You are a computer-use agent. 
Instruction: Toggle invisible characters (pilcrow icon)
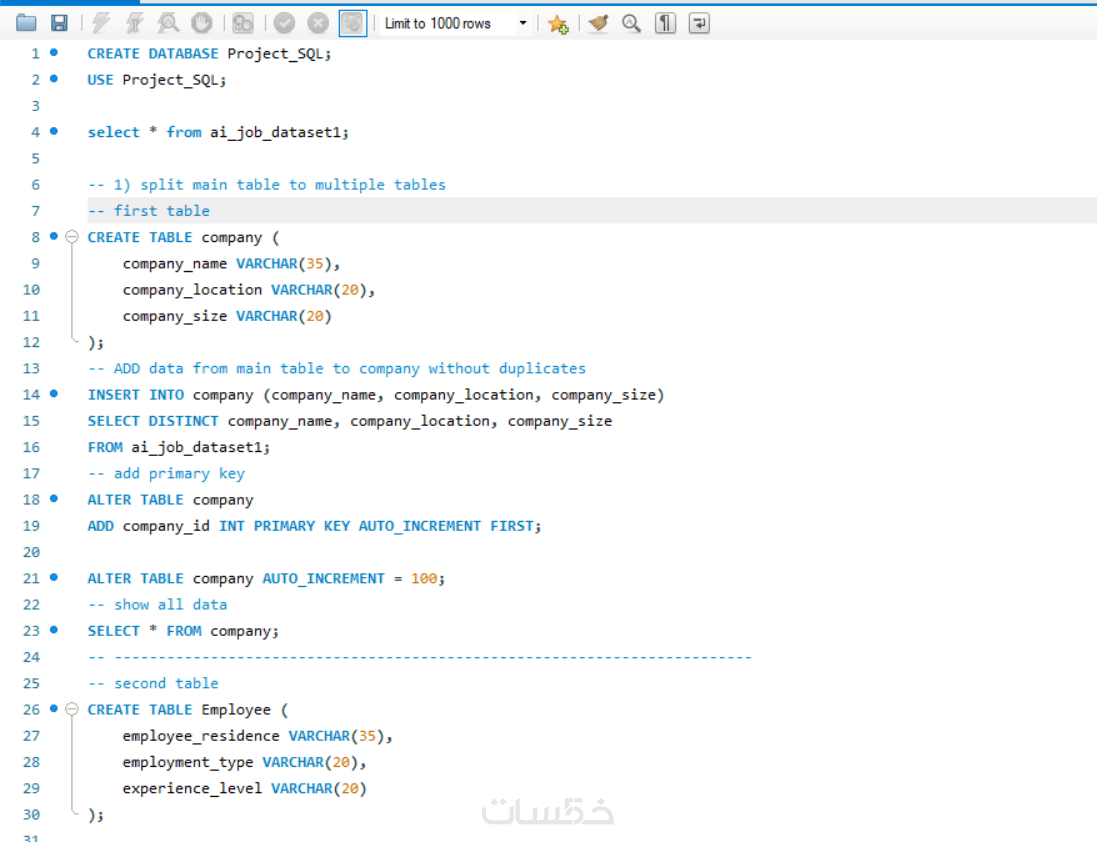coord(665,23)
